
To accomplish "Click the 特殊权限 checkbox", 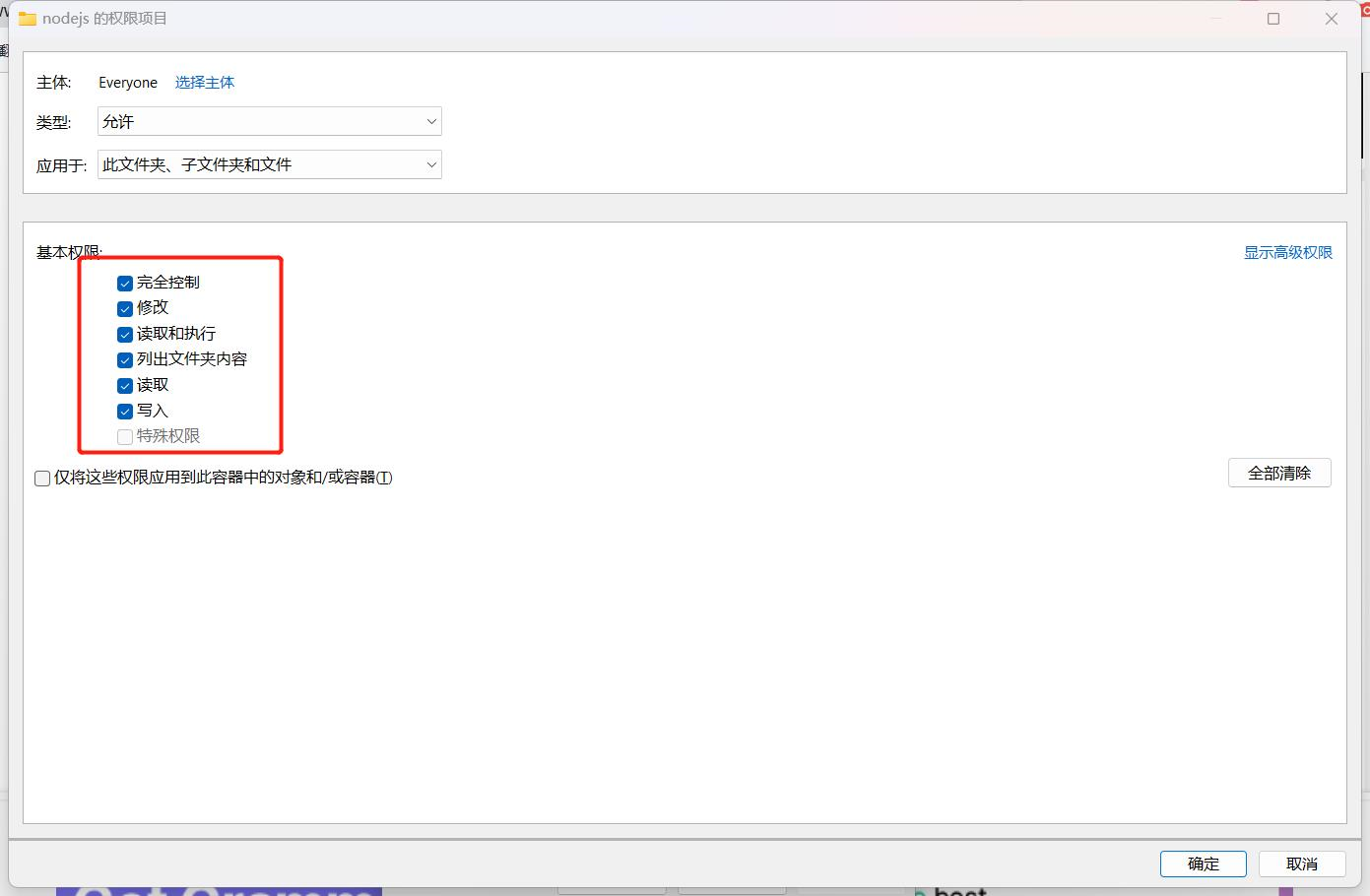I will 125,437.
